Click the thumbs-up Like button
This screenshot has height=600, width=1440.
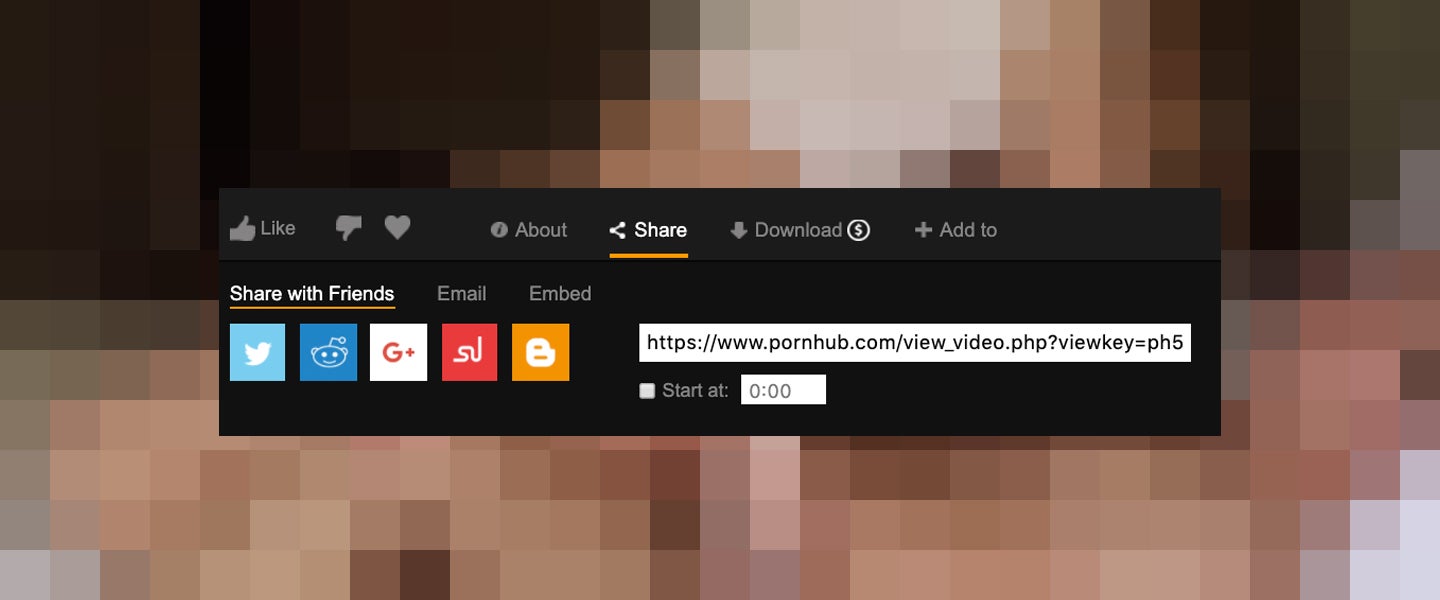[x=263, y=229]
